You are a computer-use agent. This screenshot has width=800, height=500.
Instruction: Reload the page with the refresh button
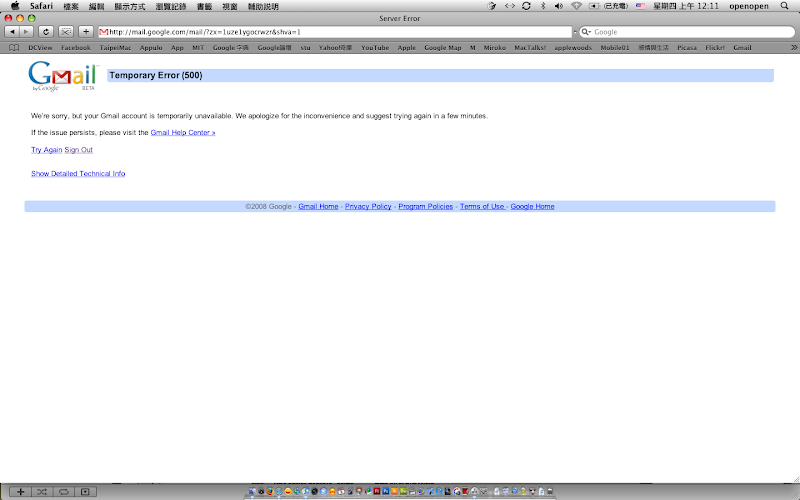coord(46,32)
